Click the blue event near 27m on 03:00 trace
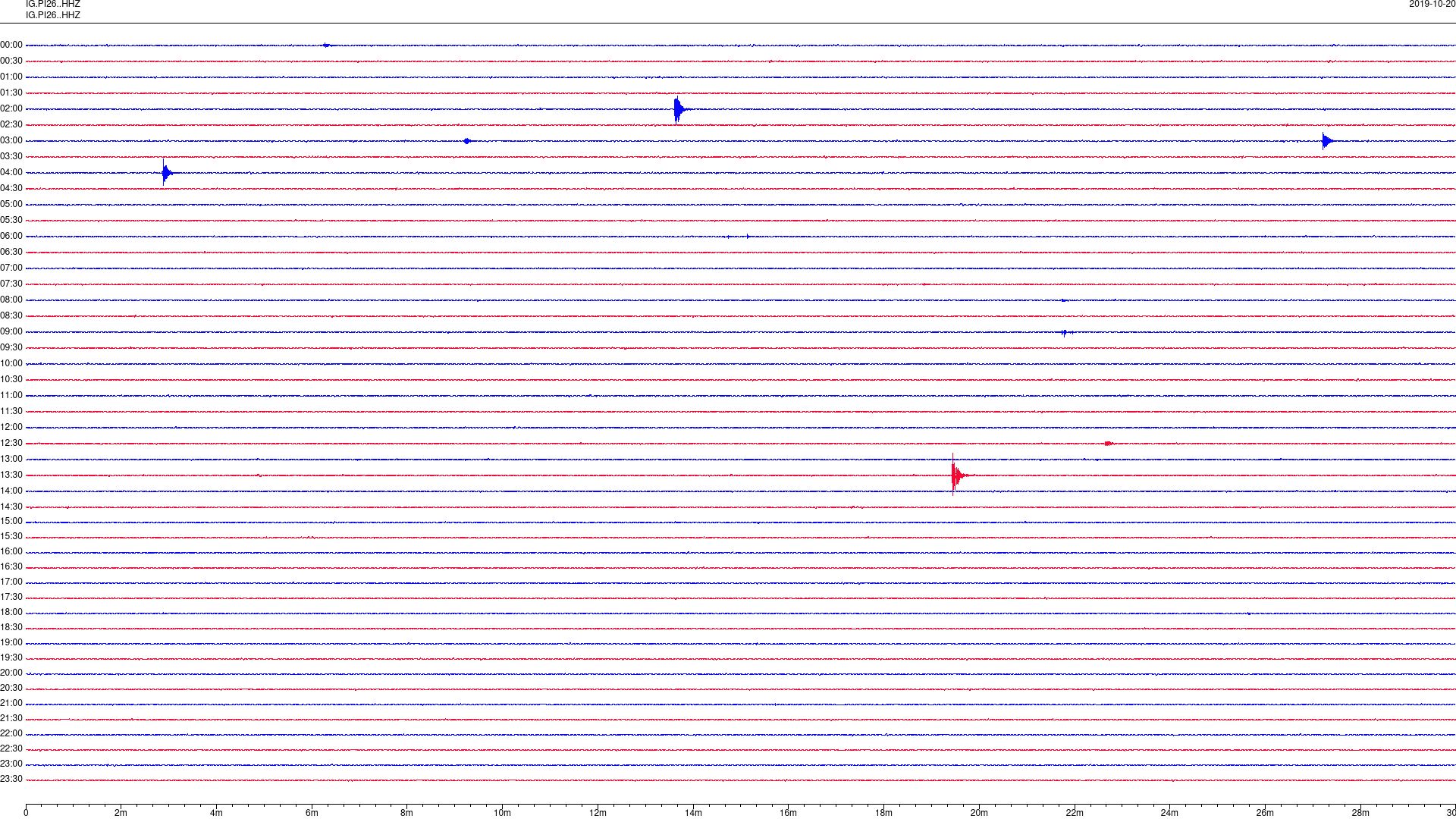Screen dimensions: 1456x819 coord(1327,141)
